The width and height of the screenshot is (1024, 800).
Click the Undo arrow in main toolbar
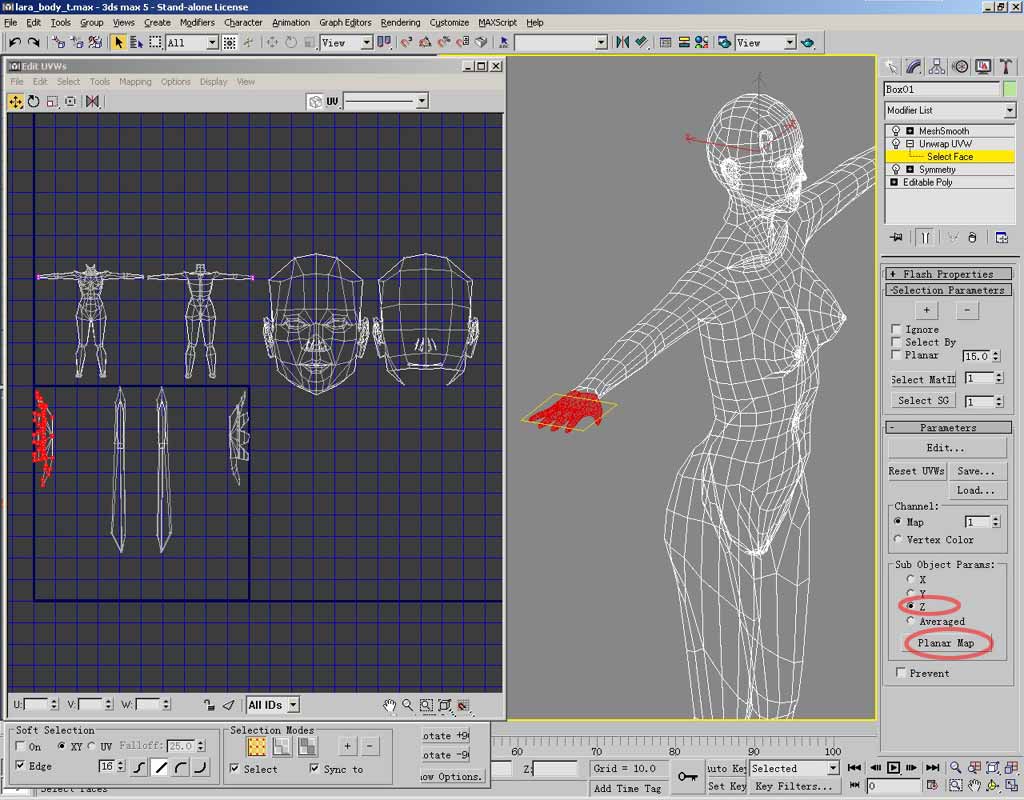[x=15, y=42]
